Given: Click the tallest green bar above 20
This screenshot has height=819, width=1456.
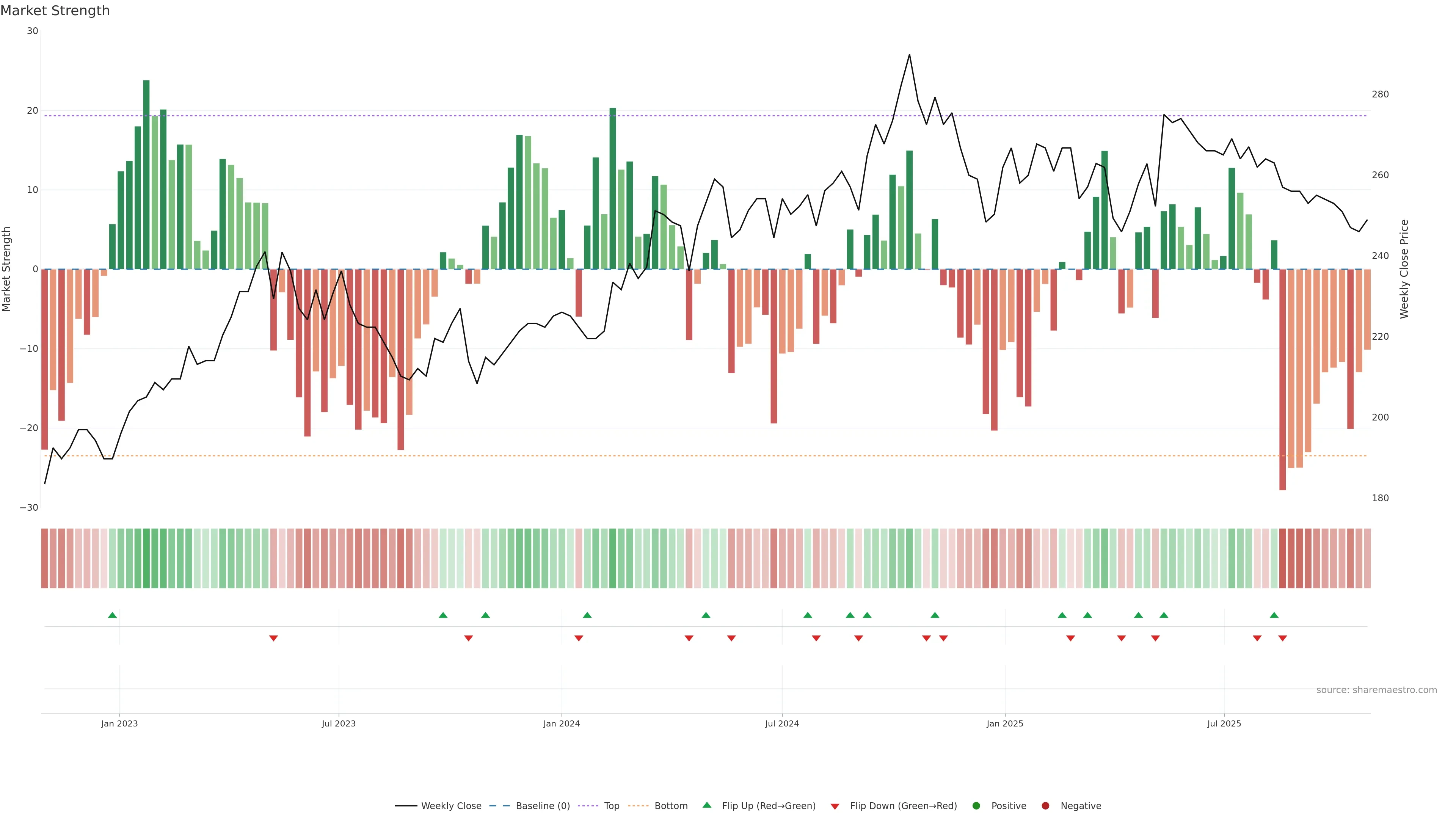Looking at the screenshot, I should tap(146, 169).
